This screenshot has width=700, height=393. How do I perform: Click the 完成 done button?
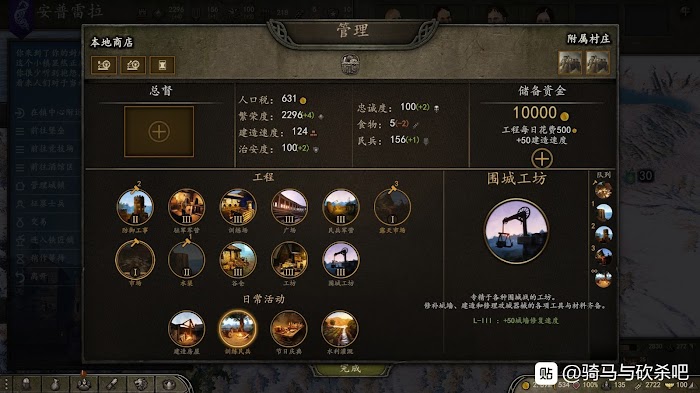(x=350, y=369)
